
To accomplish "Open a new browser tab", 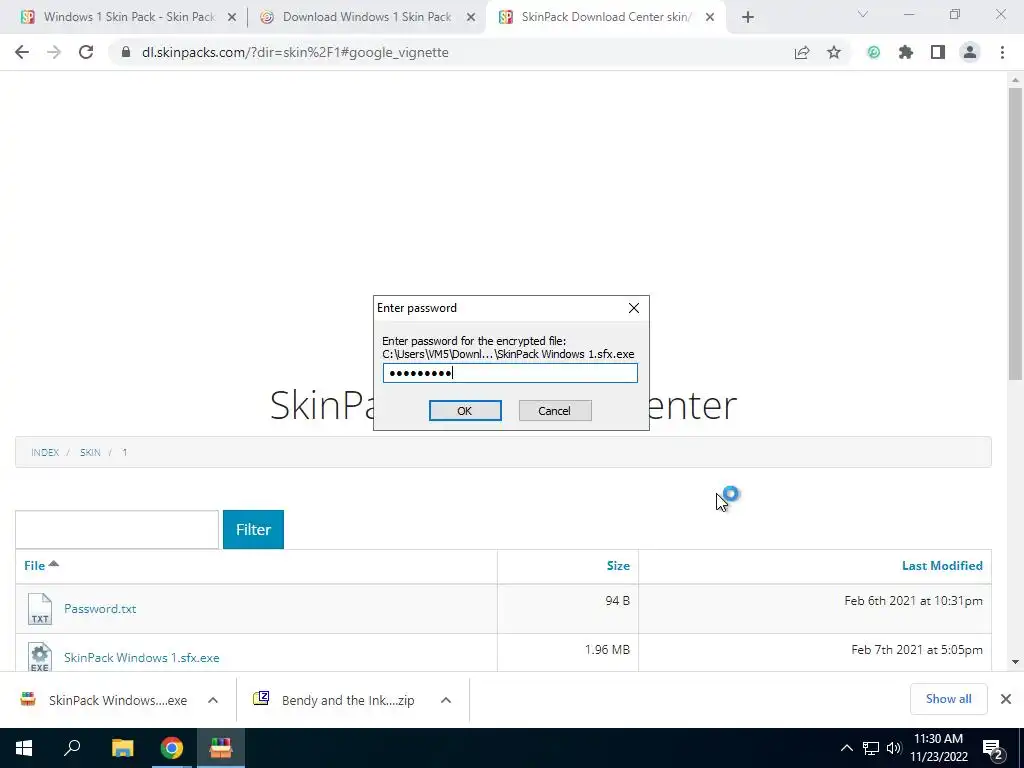I will (x=748, y=17).
